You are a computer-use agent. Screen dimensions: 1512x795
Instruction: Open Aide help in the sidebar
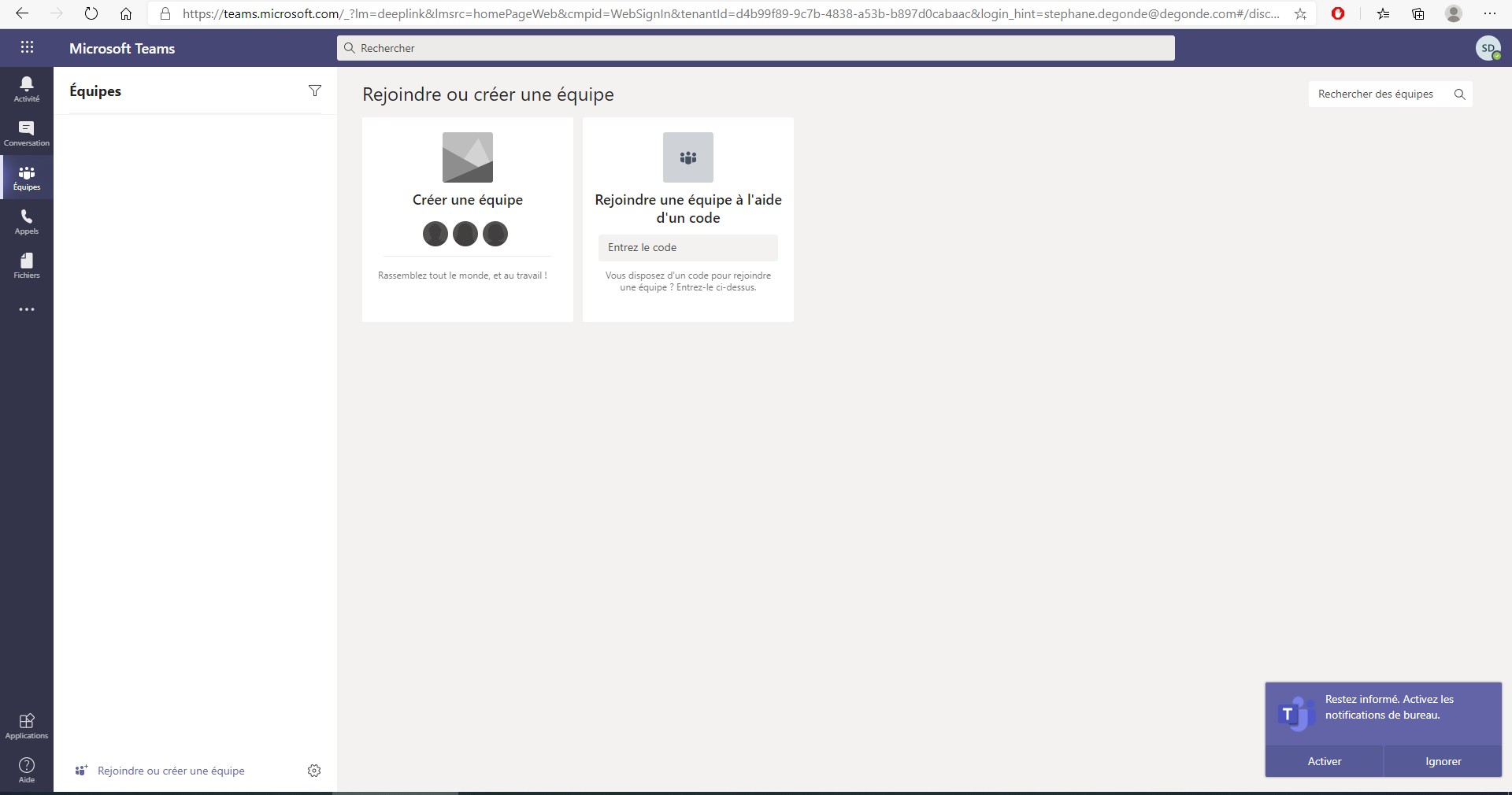(27, 770)
